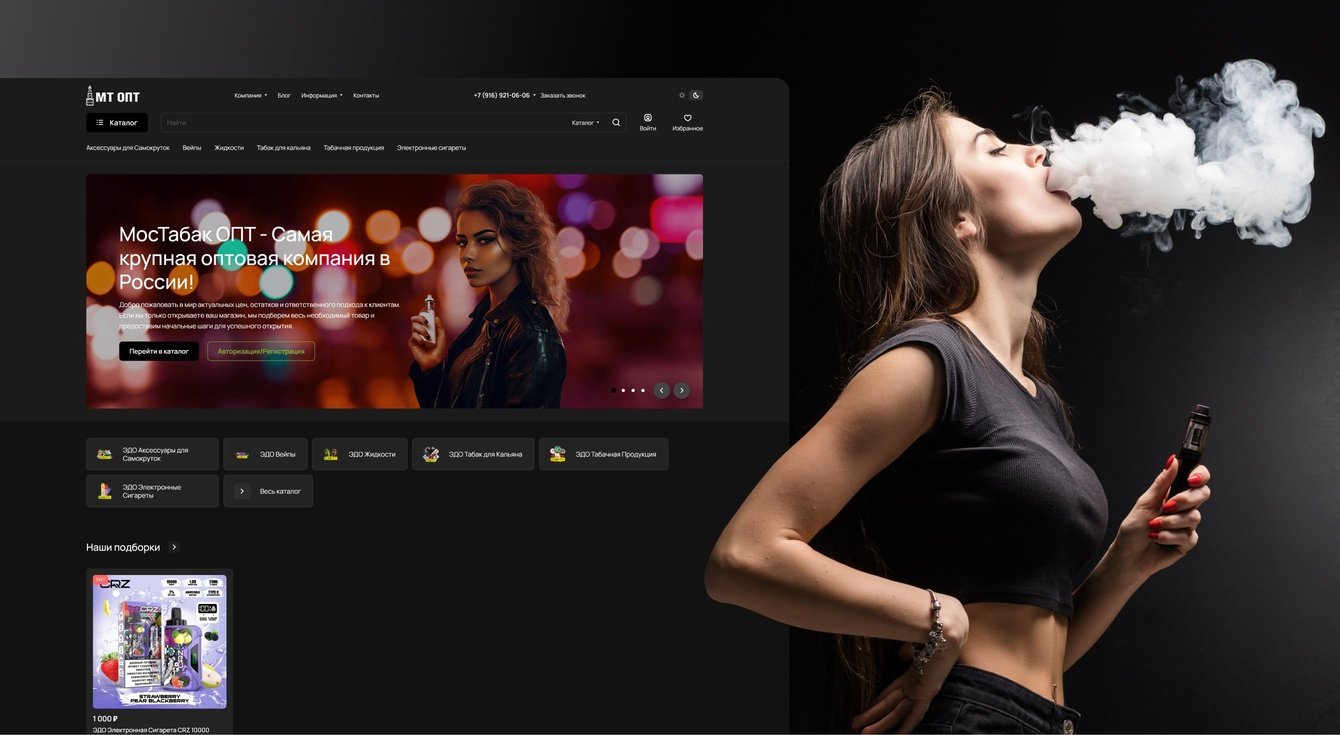Click ЭДО Табачная Продукция category icon
The height and width of the screenshot is (735, 1340).
tap(557, 454)
